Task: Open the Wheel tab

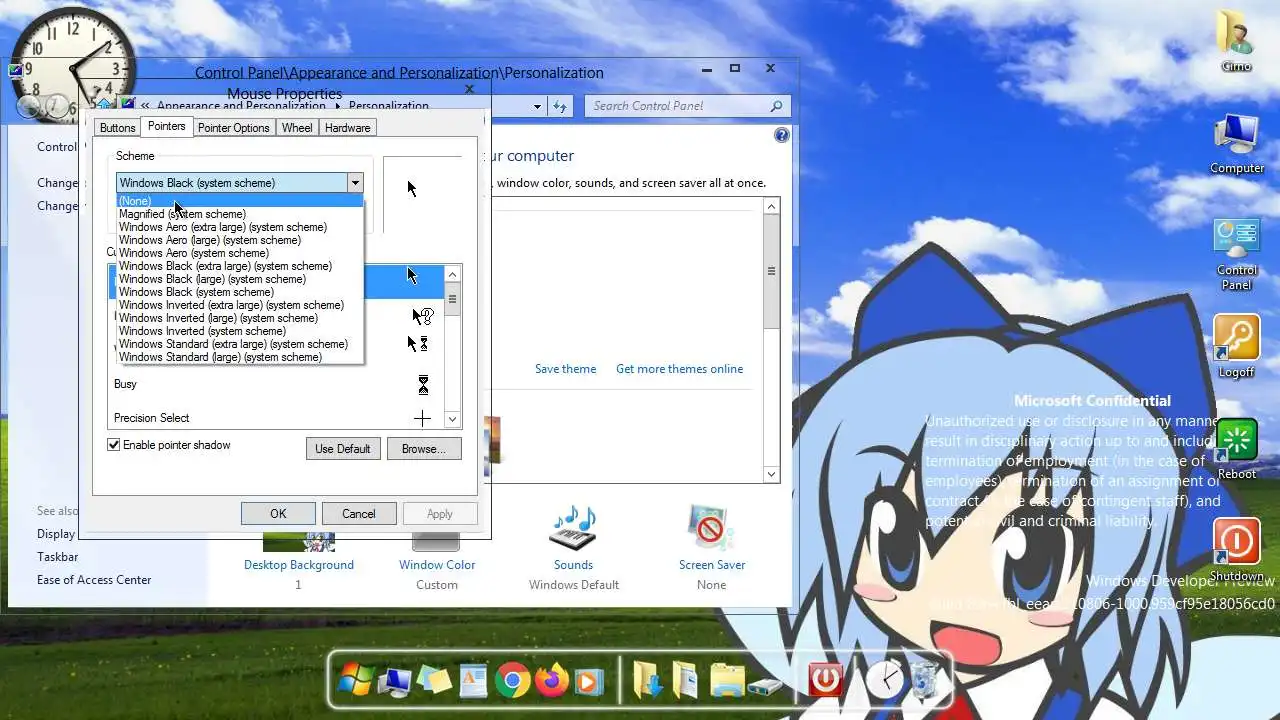Action: (x=297, y=128)
